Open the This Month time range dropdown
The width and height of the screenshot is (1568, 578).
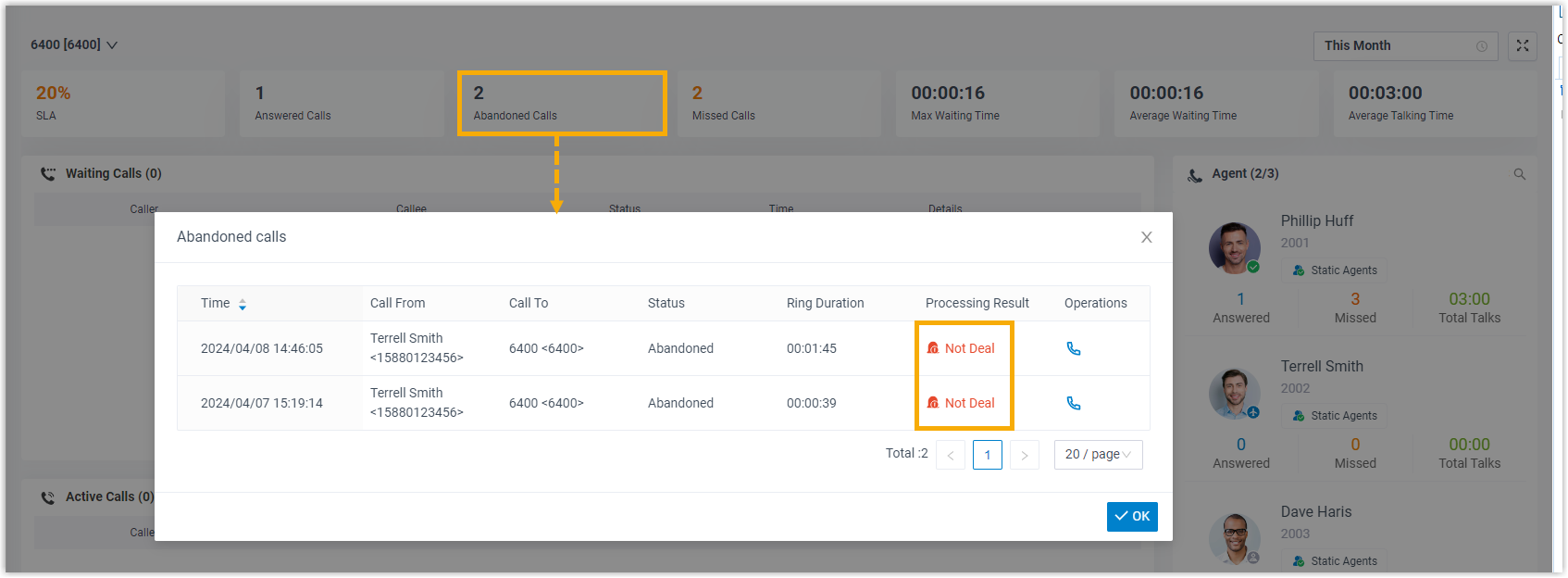tap(1404, 46)
